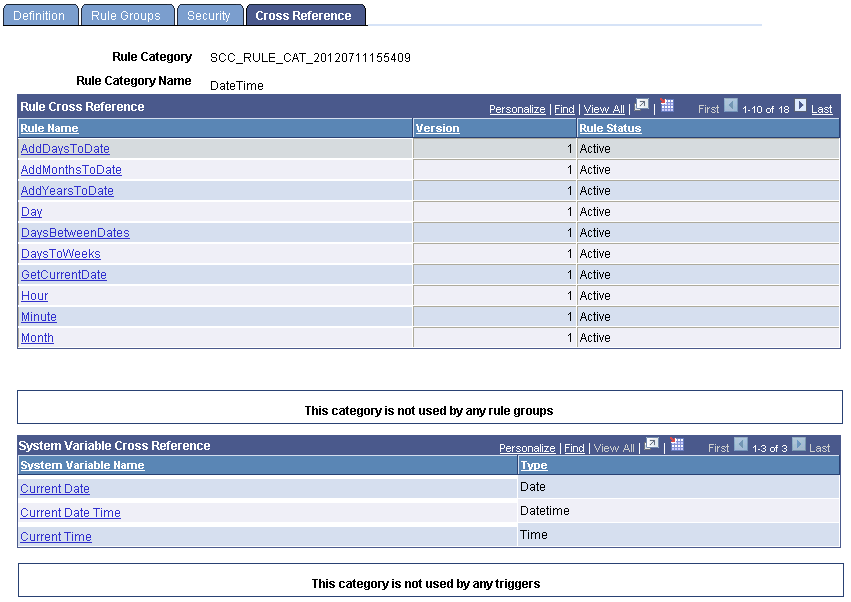This screenshot has height=602, width=851.
Task: Click View All to show all 18 rules
Action: [x=604, y=108]
